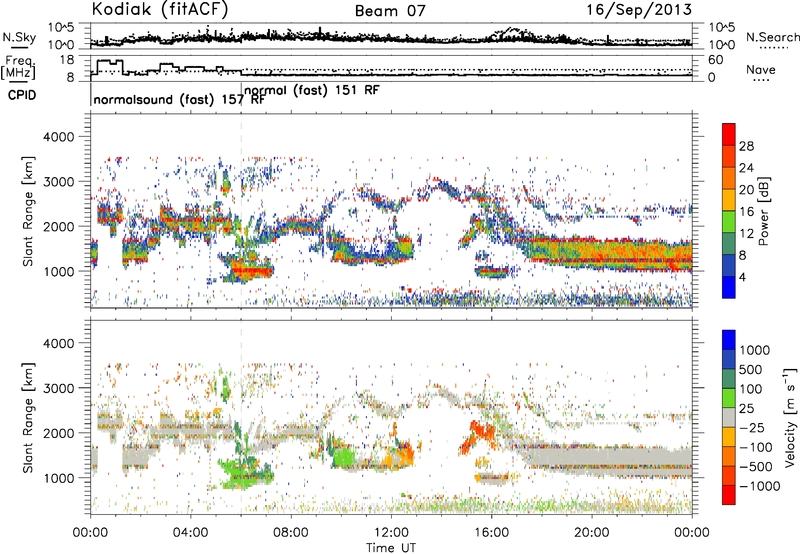Click gray ground scatter band near 20:00
Viewport: 800px width, 554px height.
[x=592, y=462]
